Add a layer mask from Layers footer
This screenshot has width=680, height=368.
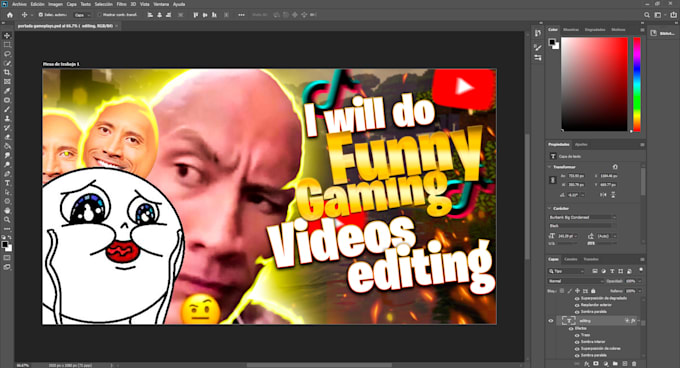click(x=596, y=364)
